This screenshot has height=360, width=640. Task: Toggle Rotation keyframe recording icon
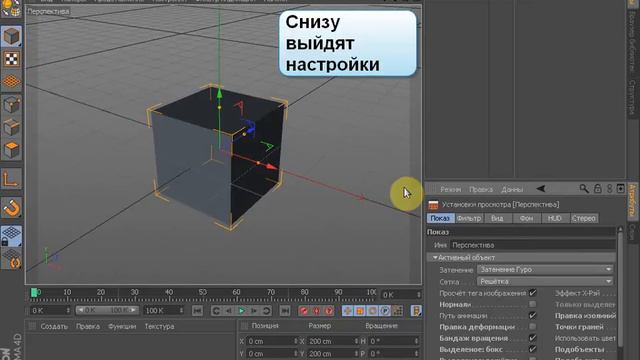tap(372, 311)
